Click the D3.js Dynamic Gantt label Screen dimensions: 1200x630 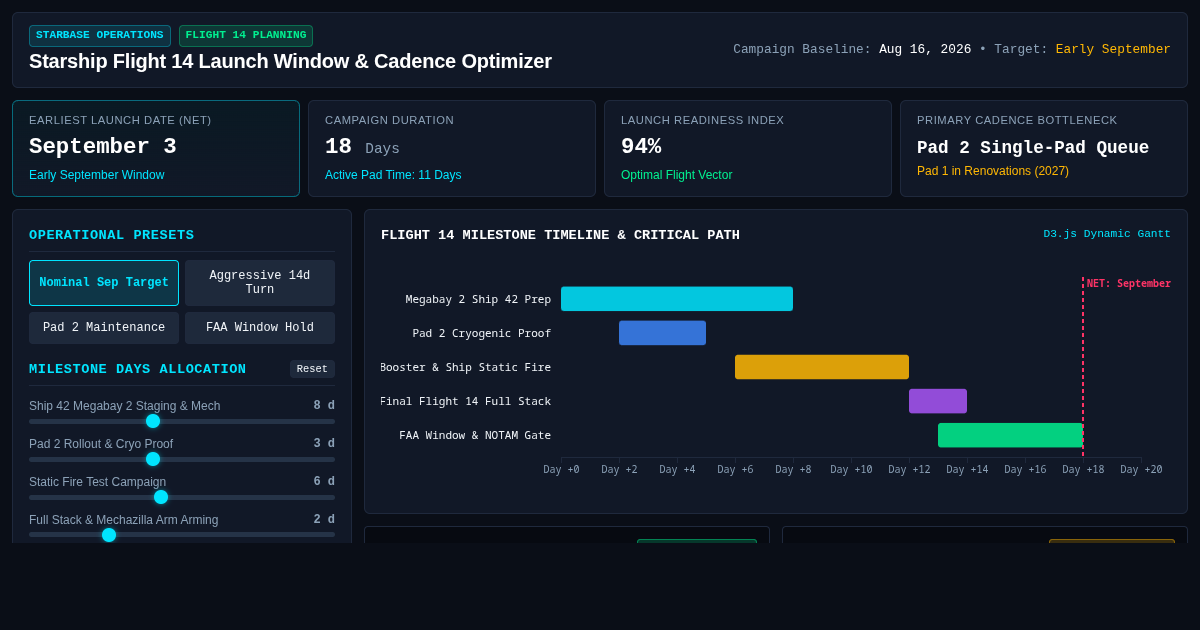click(1107, 234)
